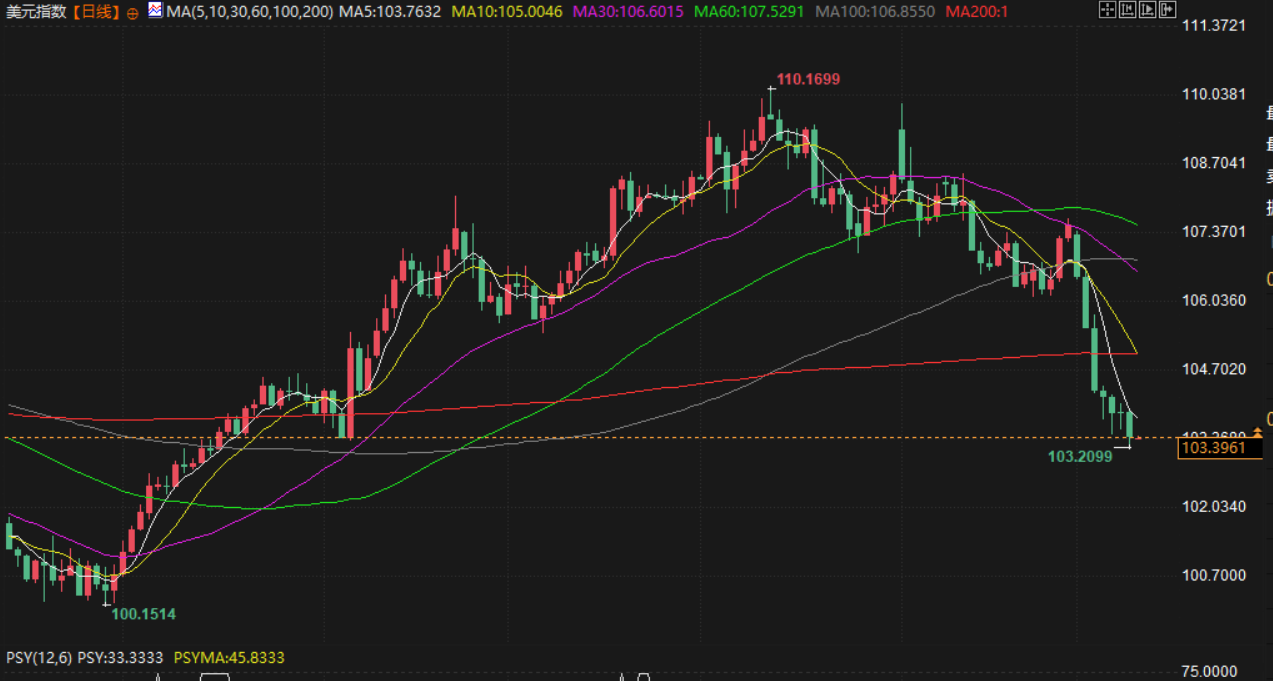Click the PSYMA:45.8333 indicator label
Screen dimensions: 1273x681
(x=229, y=658)
